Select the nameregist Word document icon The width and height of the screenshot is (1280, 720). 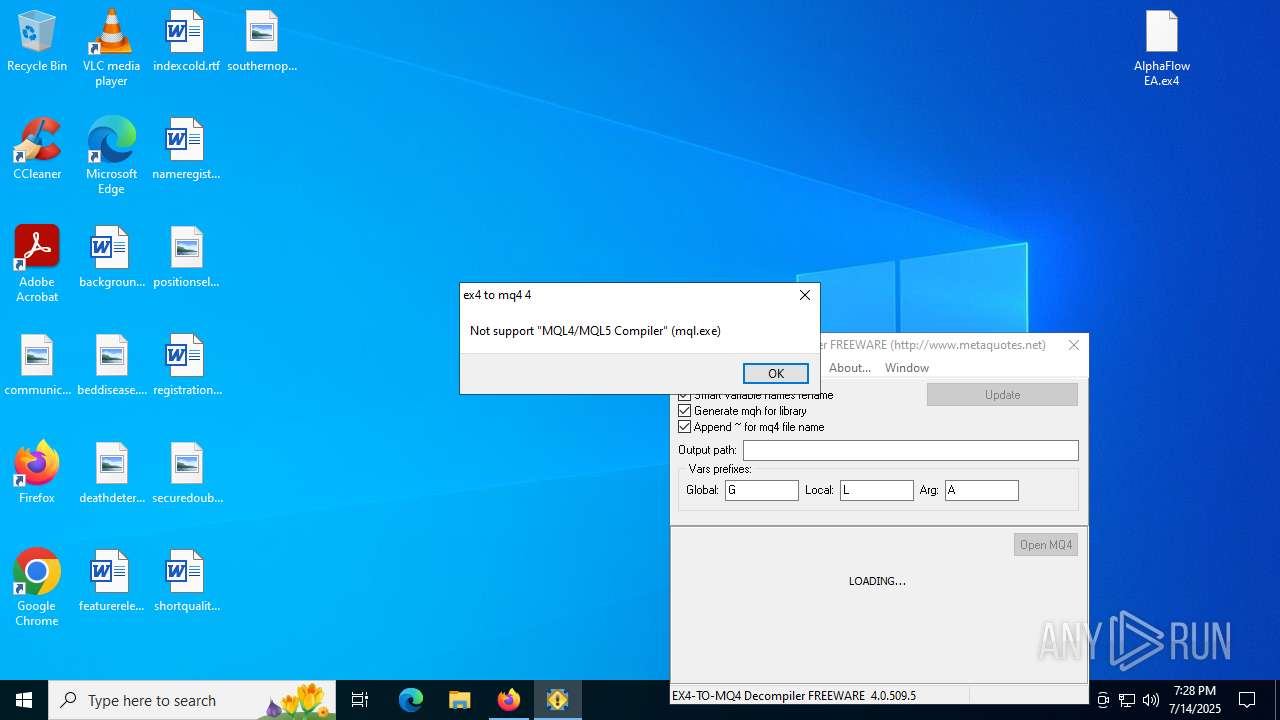click(x=186, y=150)
